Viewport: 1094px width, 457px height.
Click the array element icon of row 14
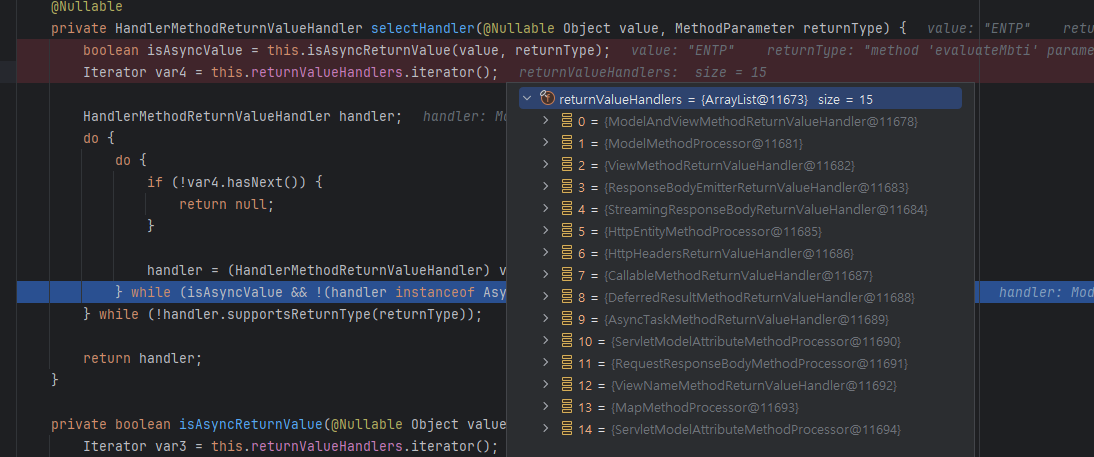[567, 429]
